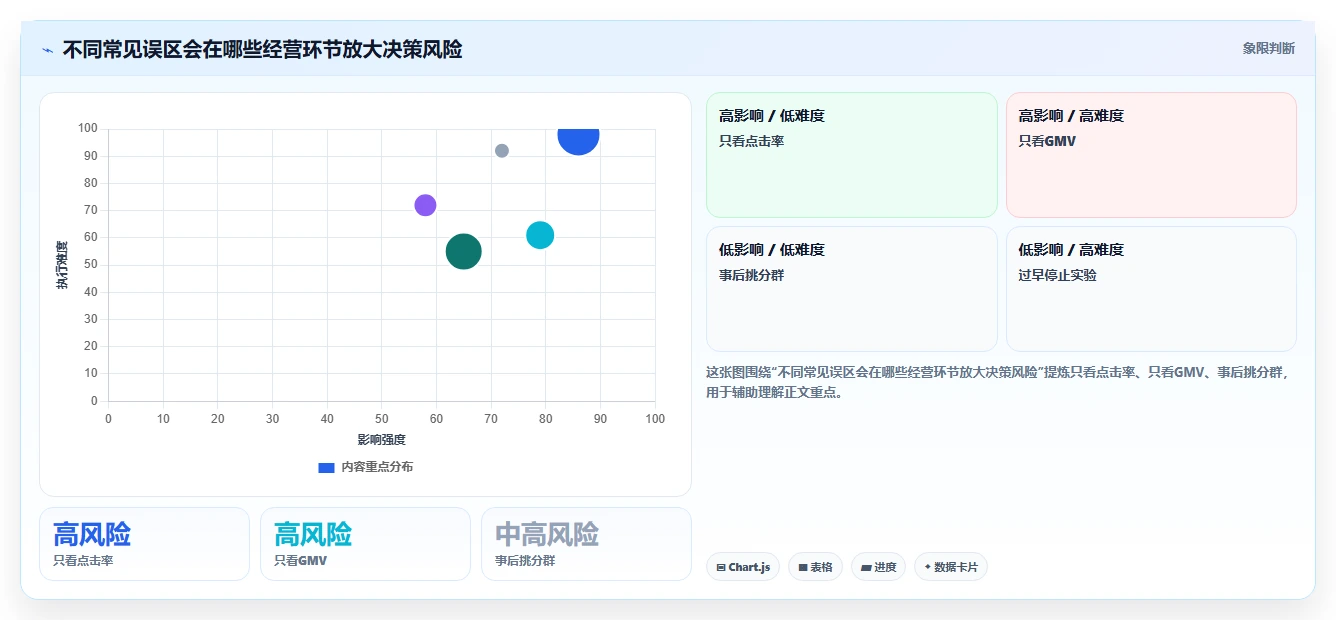
Task: Click the description paragraph starting 这张图围绕
Action: [x=999, y=382]
